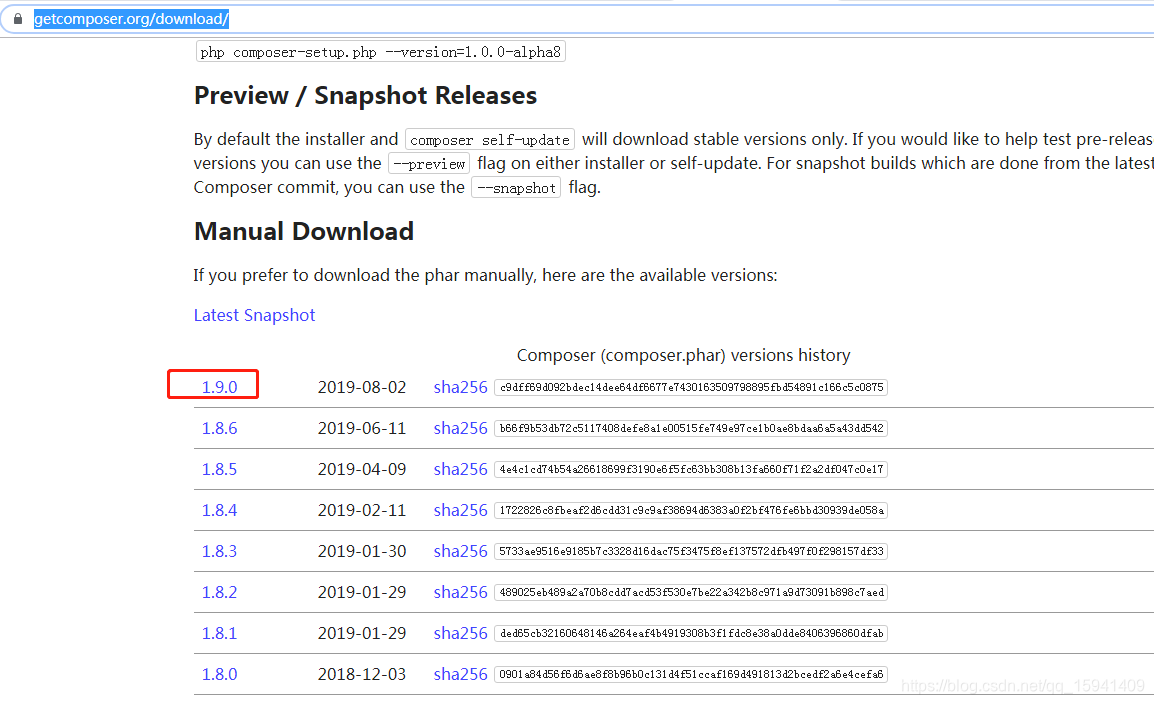The width and height of the screenshot is (1154, 704).
Task: Click the date 2019-02-11
Action: click(361, 511)
